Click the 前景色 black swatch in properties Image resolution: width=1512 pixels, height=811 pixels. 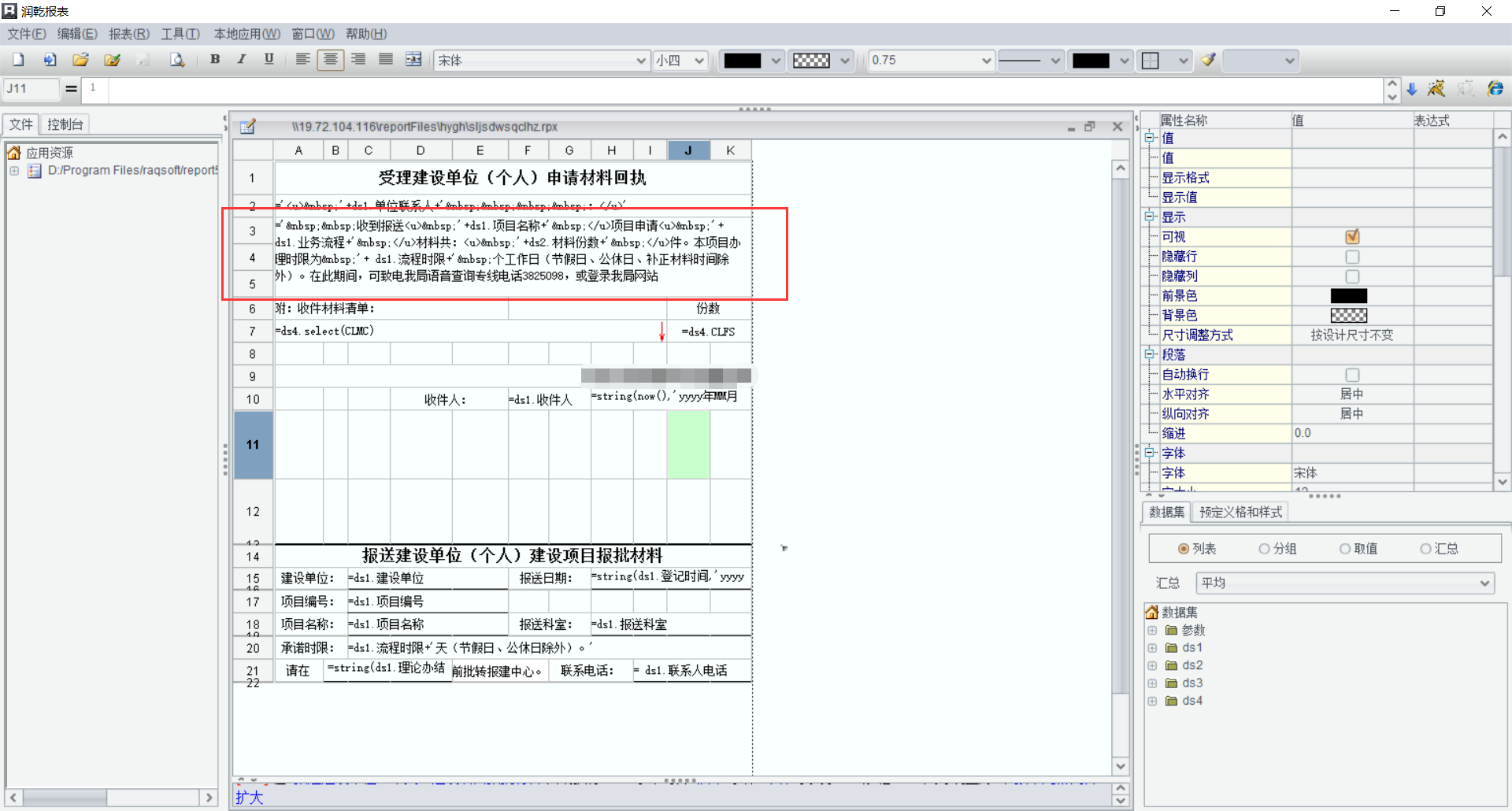point(1349,296)
